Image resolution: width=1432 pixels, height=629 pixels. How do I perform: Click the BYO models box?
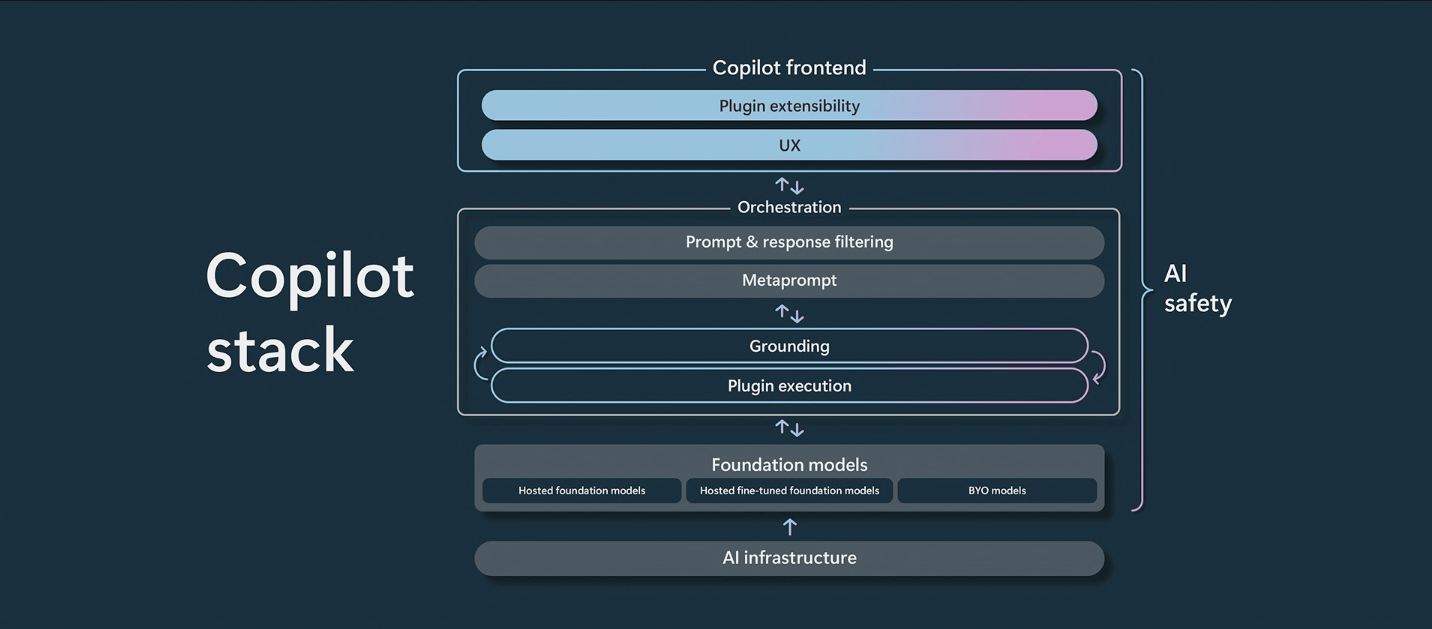click(997, 491)
